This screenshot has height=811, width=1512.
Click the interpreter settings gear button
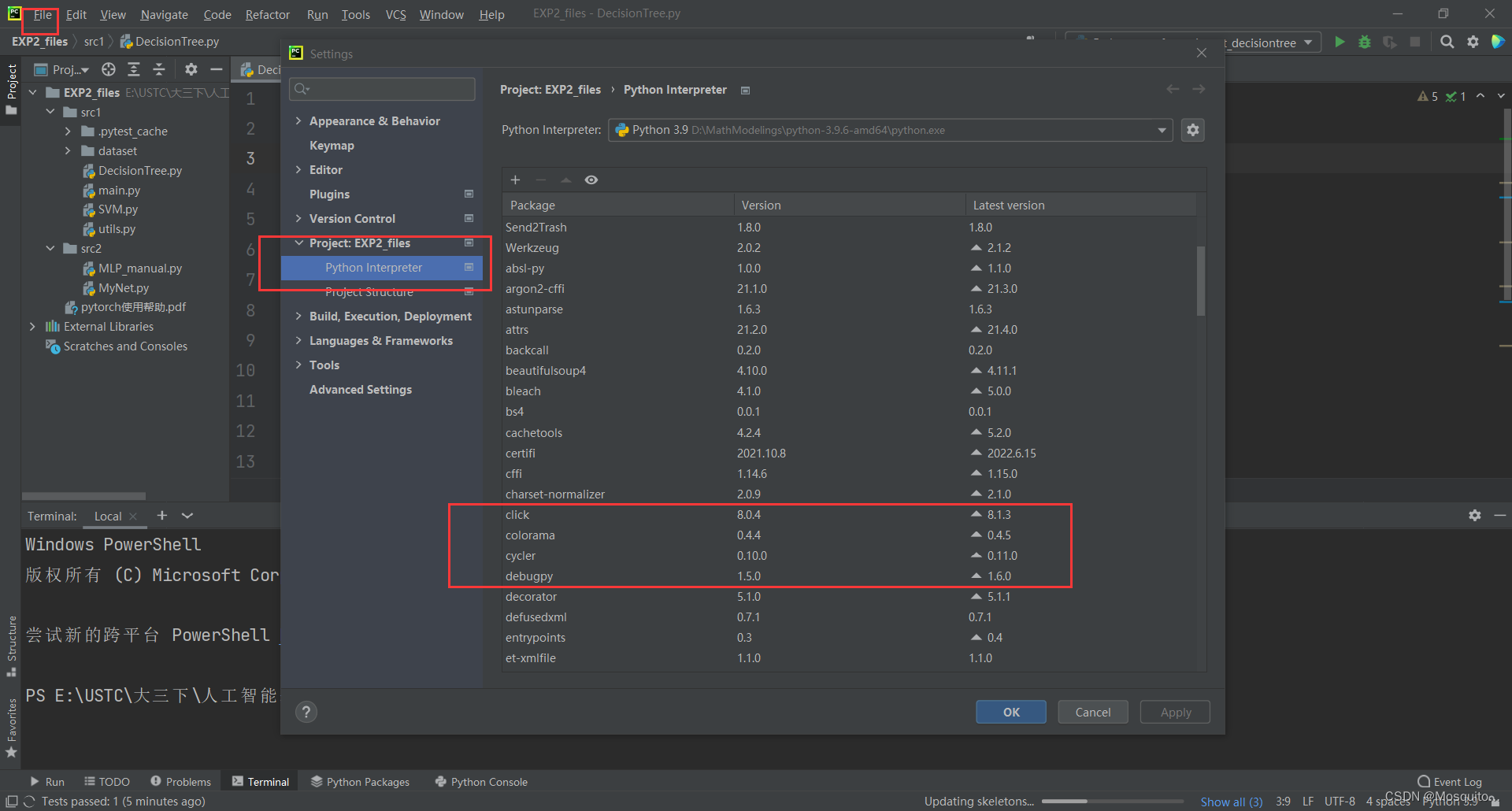[x=1193, y=130]
